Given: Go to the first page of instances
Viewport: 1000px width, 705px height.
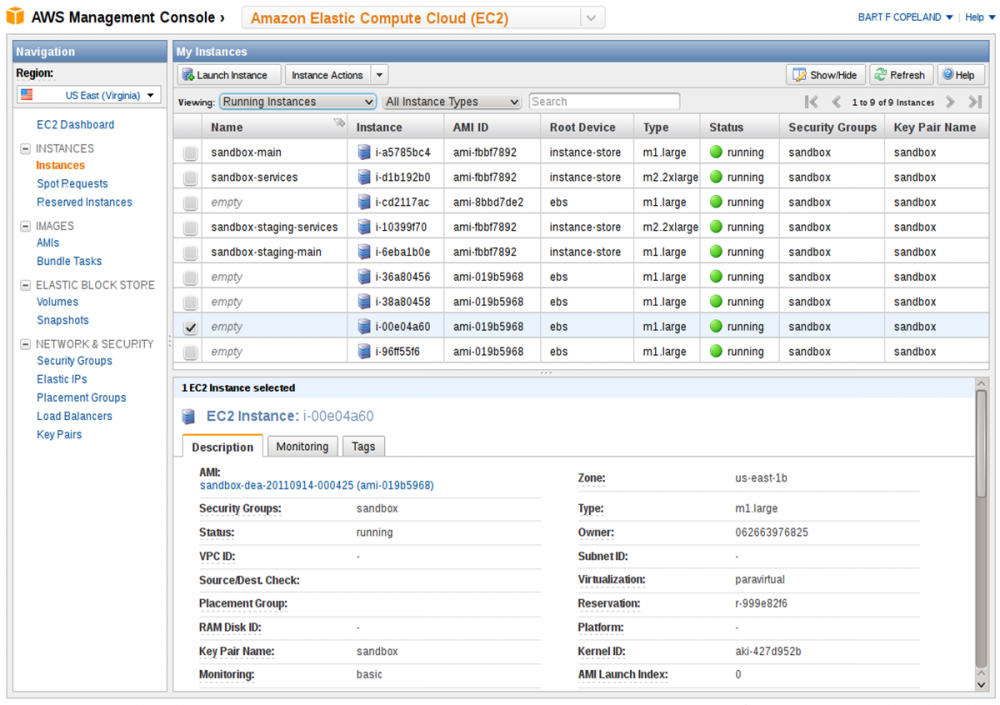Looking at the screenshot, I should (811, 101).
